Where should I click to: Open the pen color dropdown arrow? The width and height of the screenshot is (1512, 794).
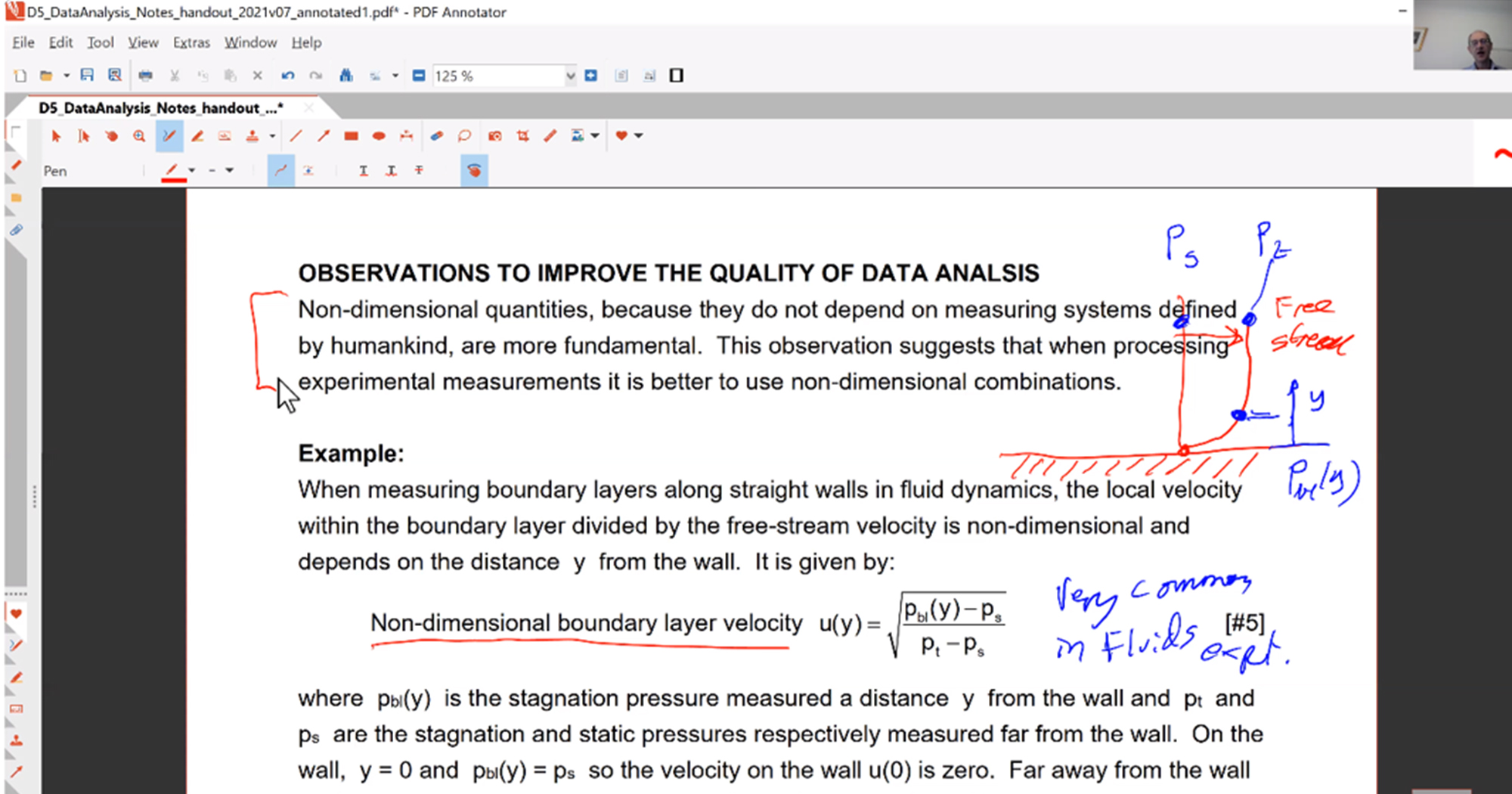[192, 171]
